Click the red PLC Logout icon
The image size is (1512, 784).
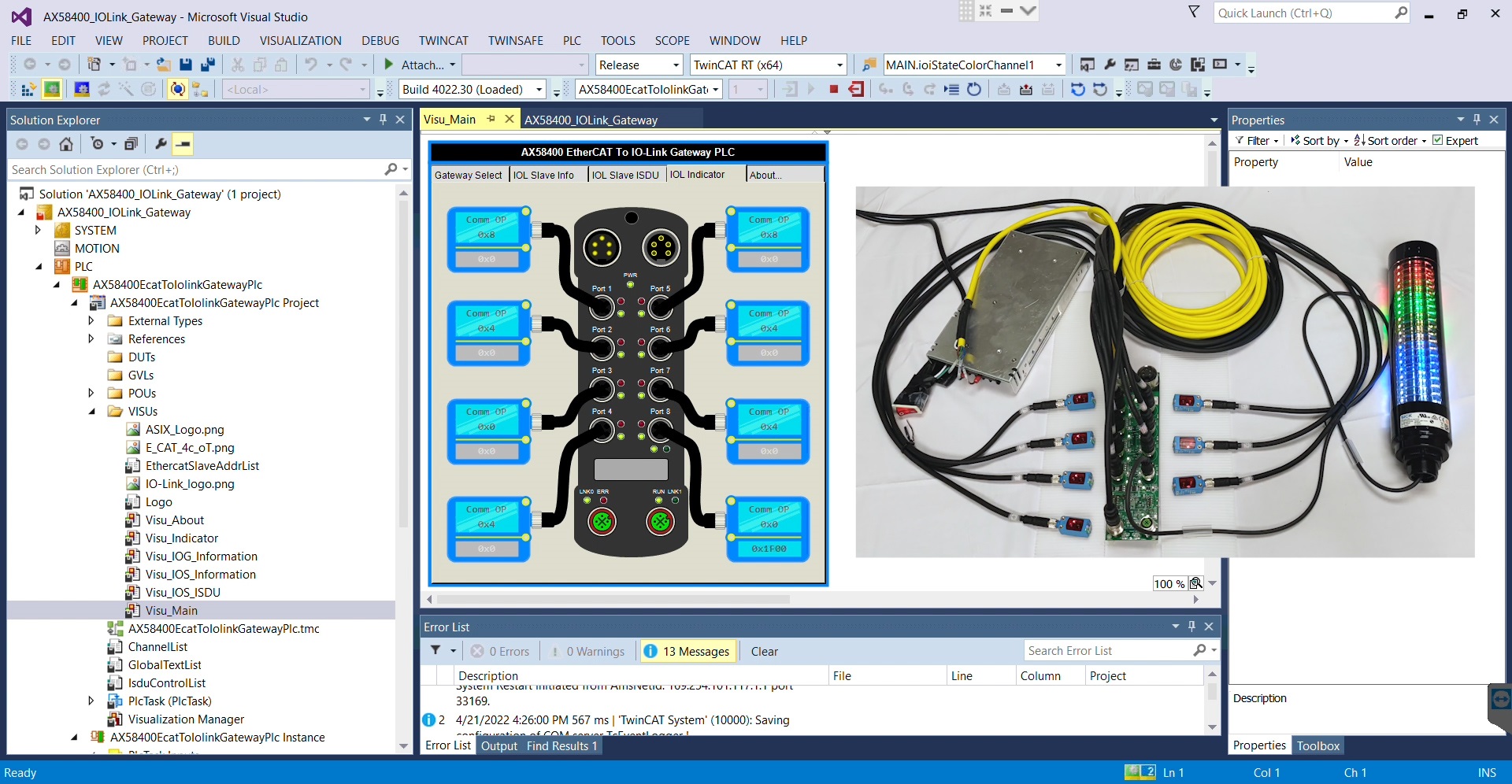(x=856, y=90)
